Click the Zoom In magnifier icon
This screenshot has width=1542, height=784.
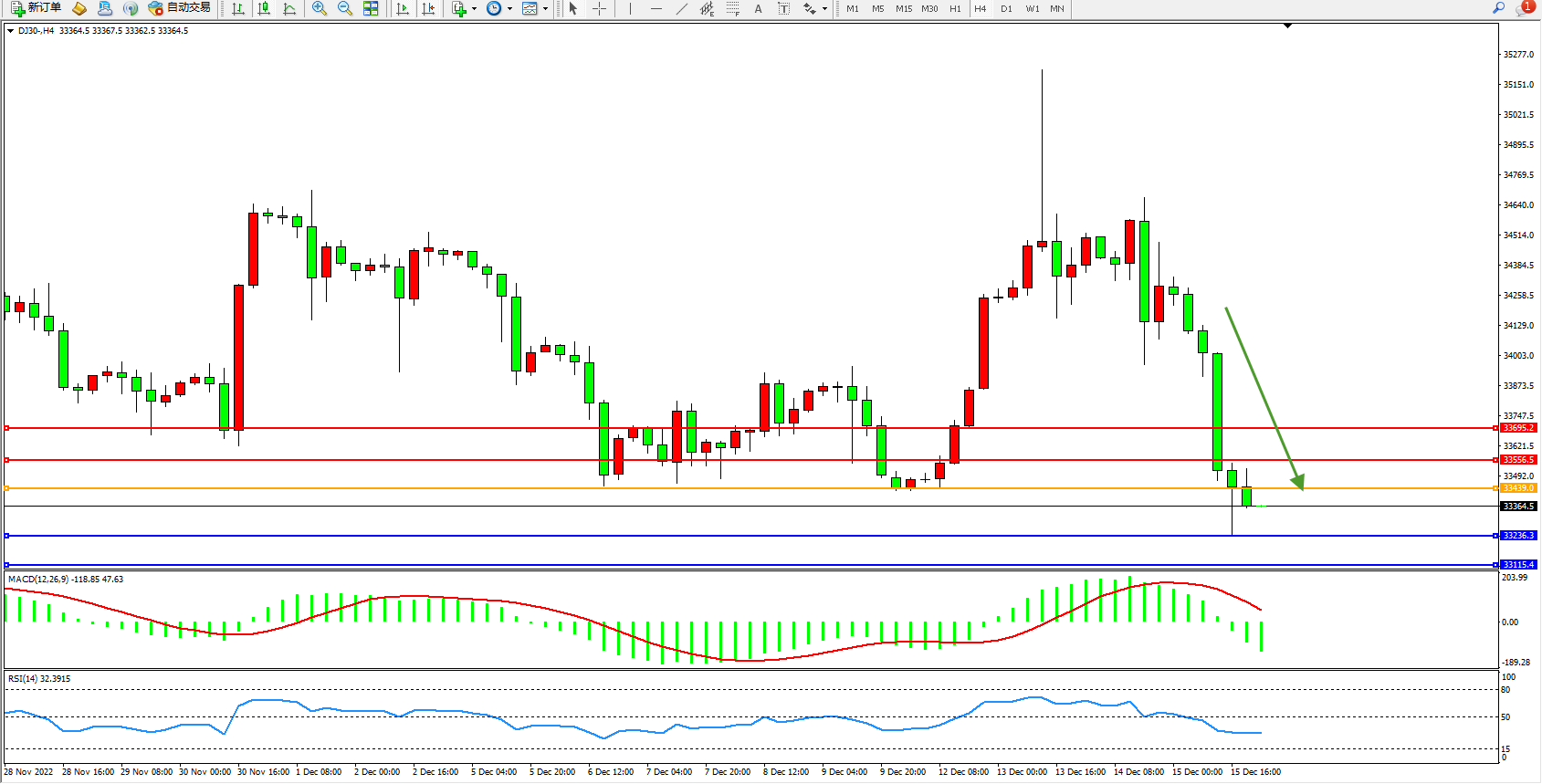click(x=319, y=8)
